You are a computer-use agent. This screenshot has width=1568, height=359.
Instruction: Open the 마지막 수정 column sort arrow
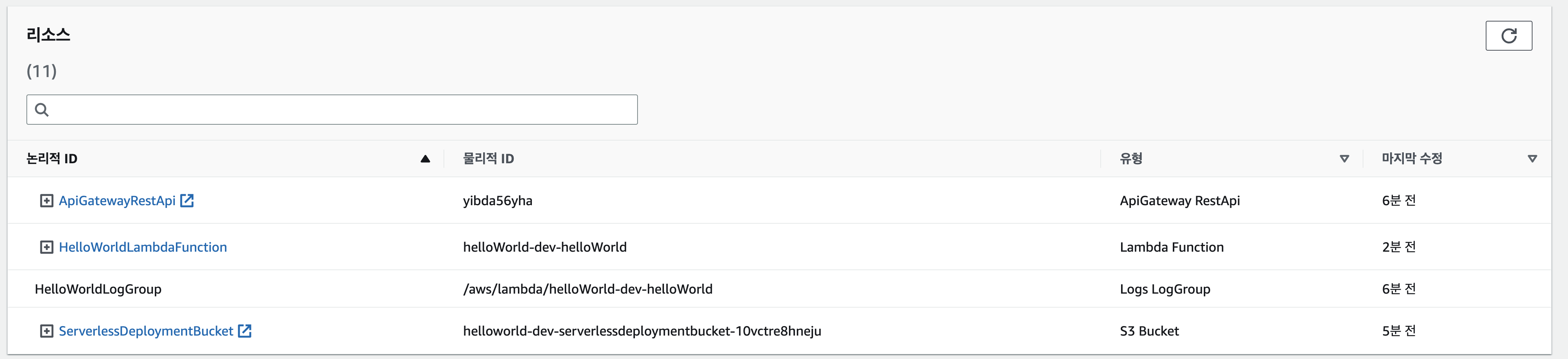[1532, 159]
